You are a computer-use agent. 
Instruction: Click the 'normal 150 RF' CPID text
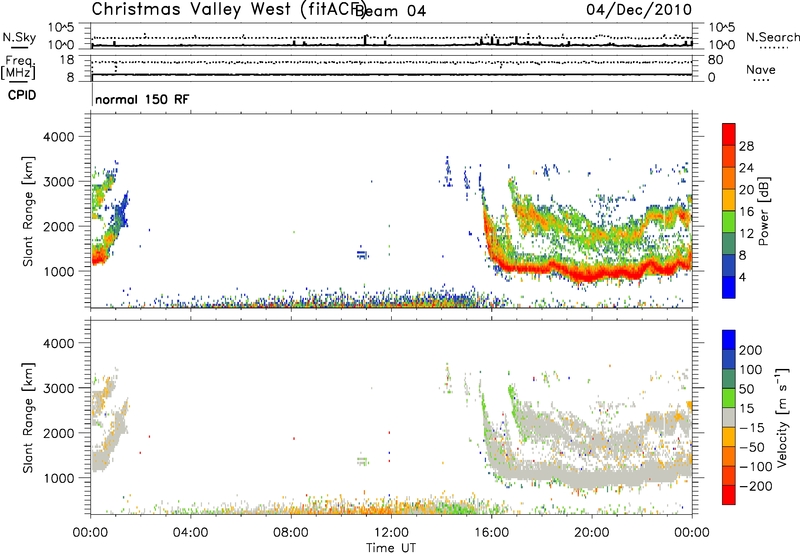click(142, 99)
